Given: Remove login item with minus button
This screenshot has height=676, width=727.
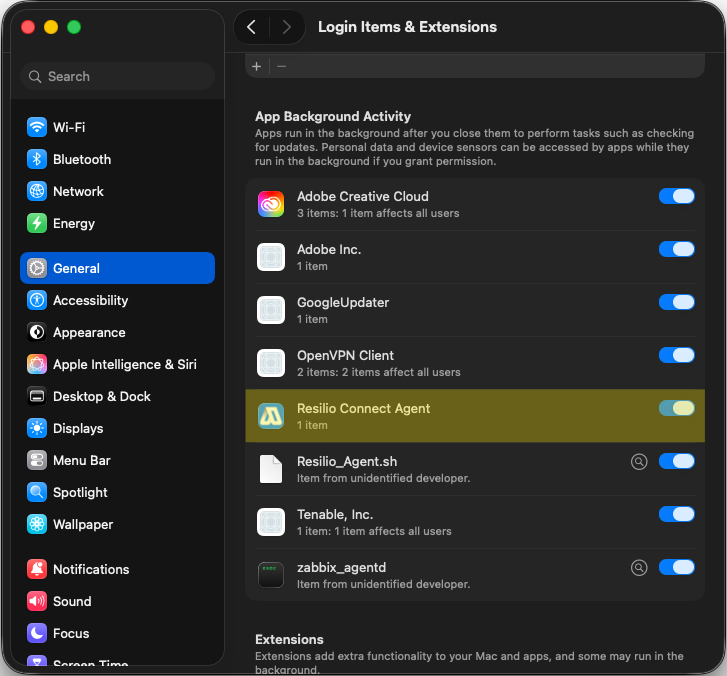Looking at the screenshot, I should [x=281, y=66].
